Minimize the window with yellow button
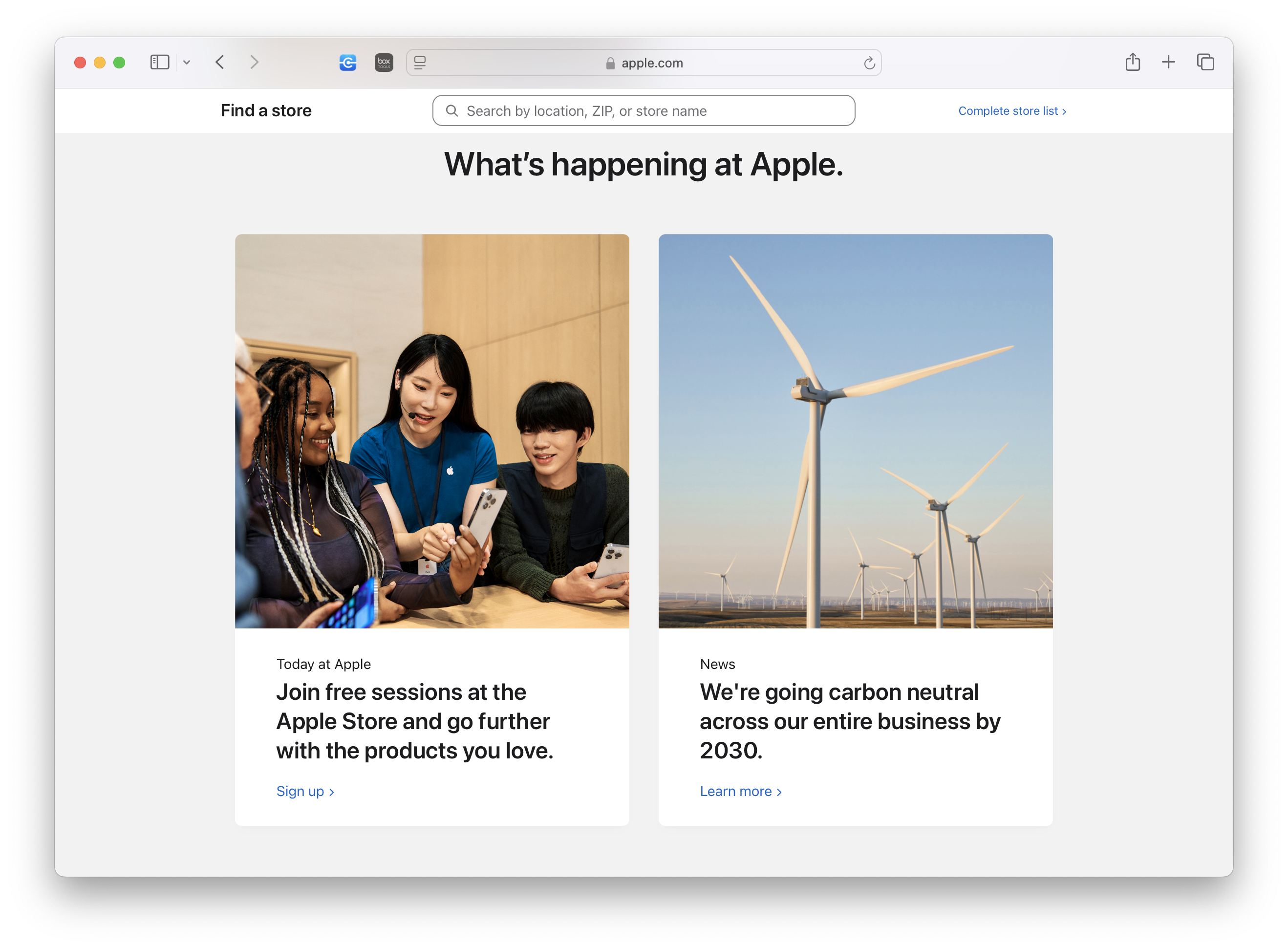 [100, 63]
